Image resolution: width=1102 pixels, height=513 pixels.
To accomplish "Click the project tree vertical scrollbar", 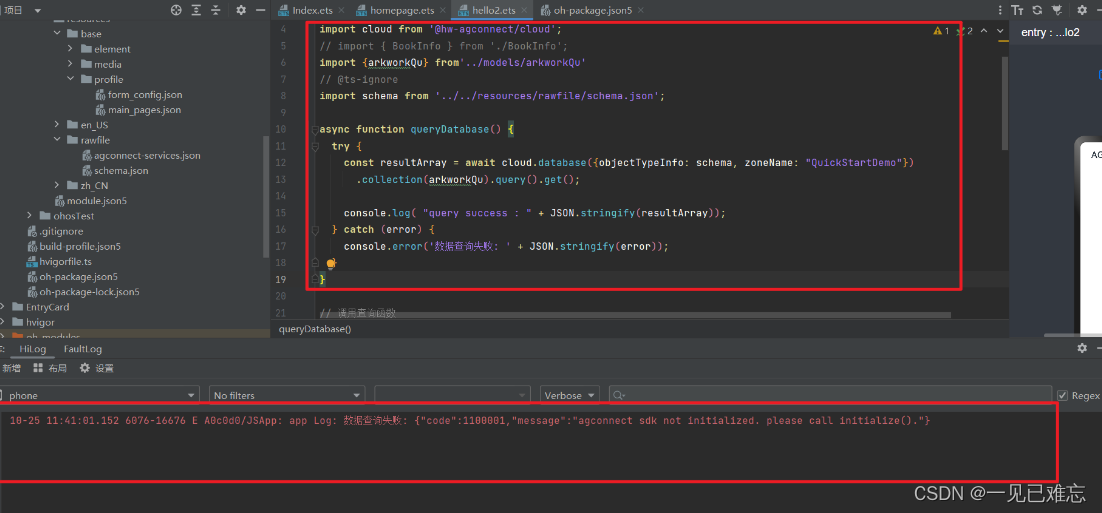I will [x=265, y=197].
